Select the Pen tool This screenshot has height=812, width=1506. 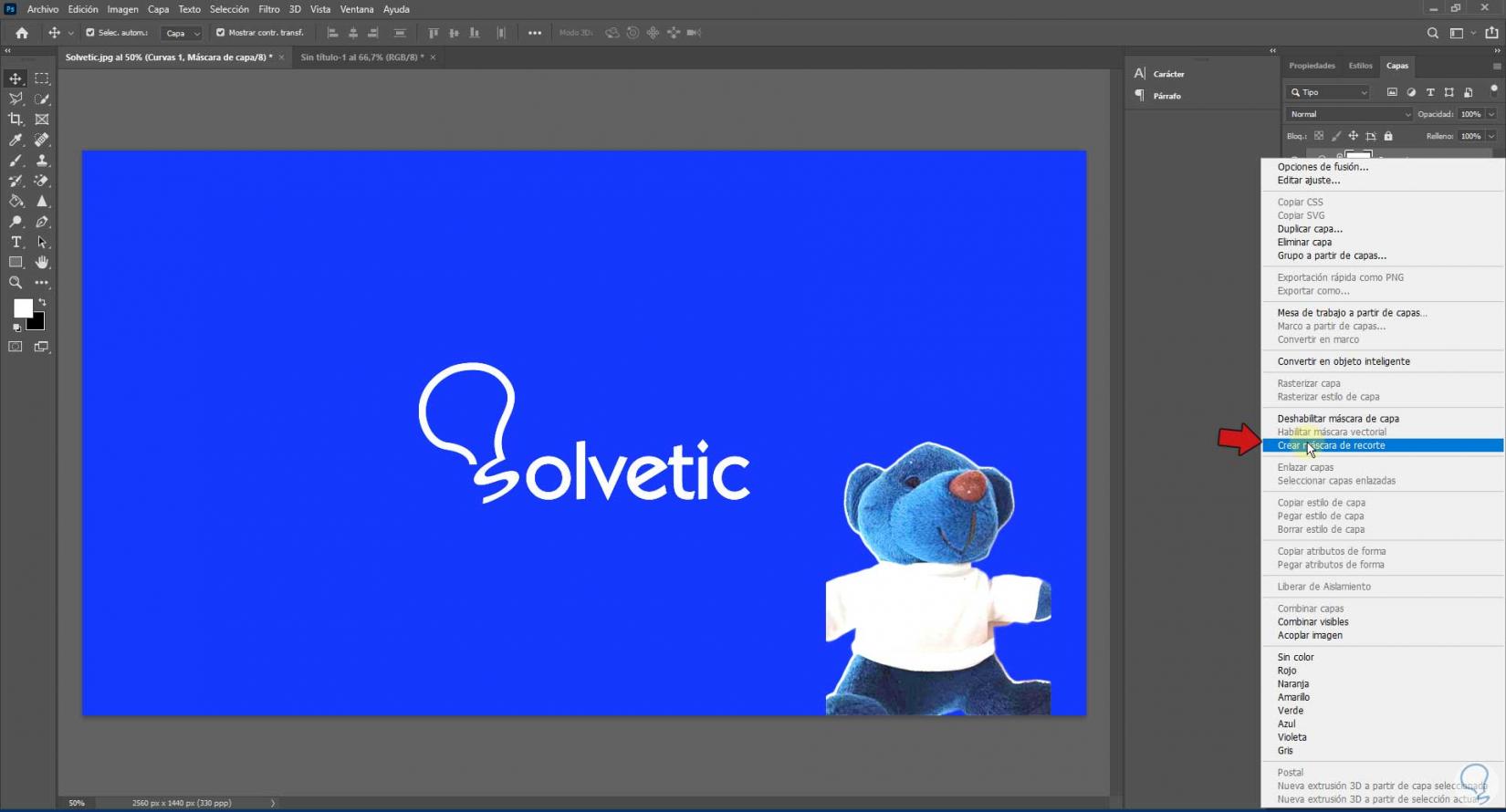point(42,222)
